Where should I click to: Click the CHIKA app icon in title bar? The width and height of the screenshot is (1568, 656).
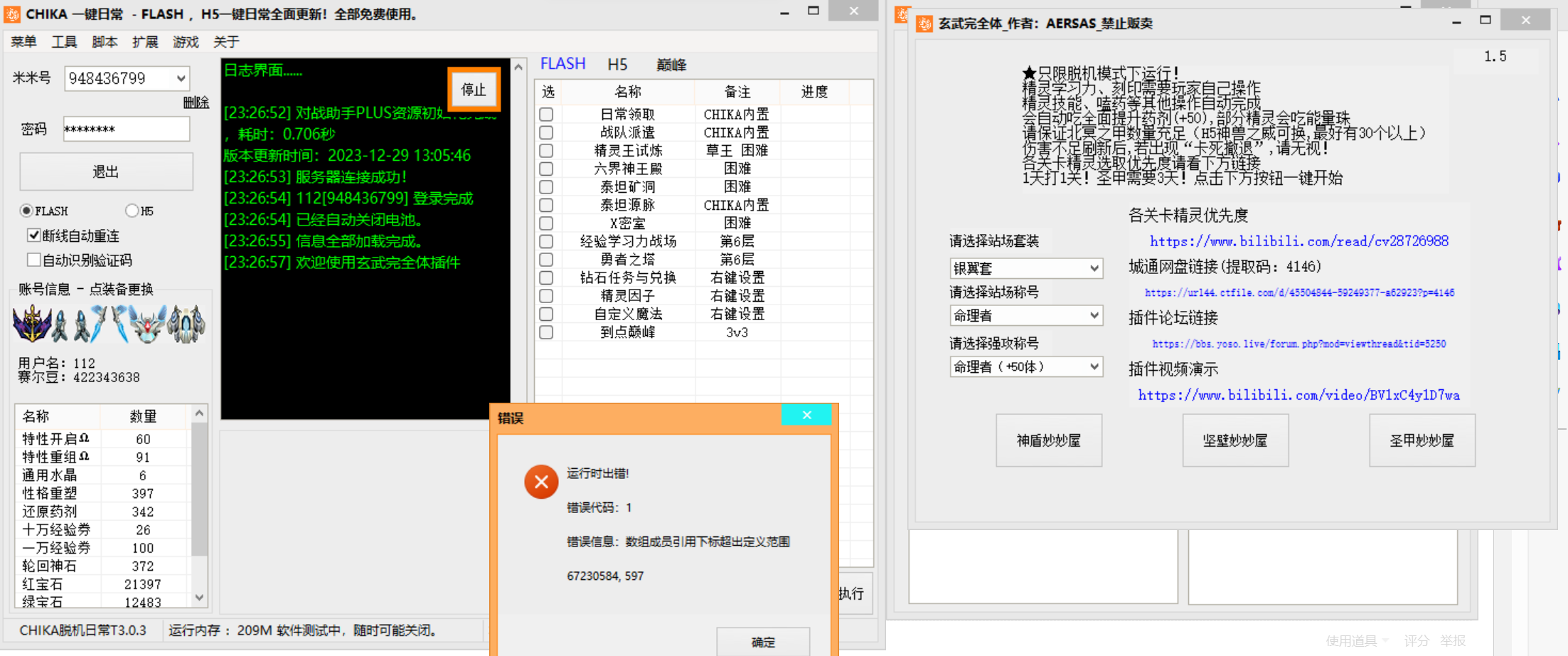pyautogui.click(x=12, y=14)
